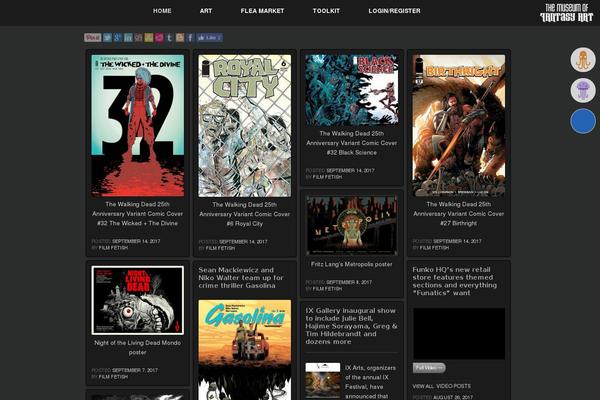Open the Birthright cover thumbnail

tap(459, 126)
